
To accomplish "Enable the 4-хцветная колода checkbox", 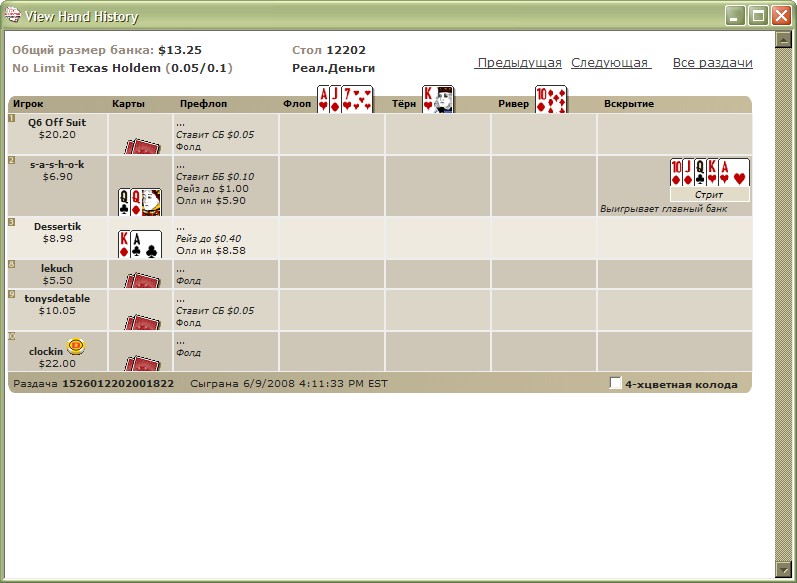I will click(615, 384).
